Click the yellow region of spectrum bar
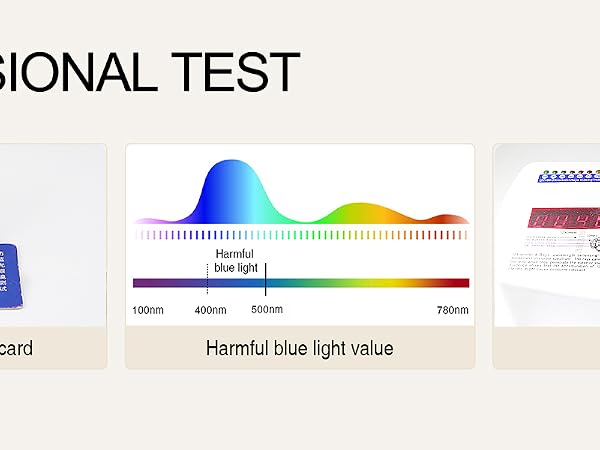The width and height of the screenshot is (600, 450). coord(383,283)
